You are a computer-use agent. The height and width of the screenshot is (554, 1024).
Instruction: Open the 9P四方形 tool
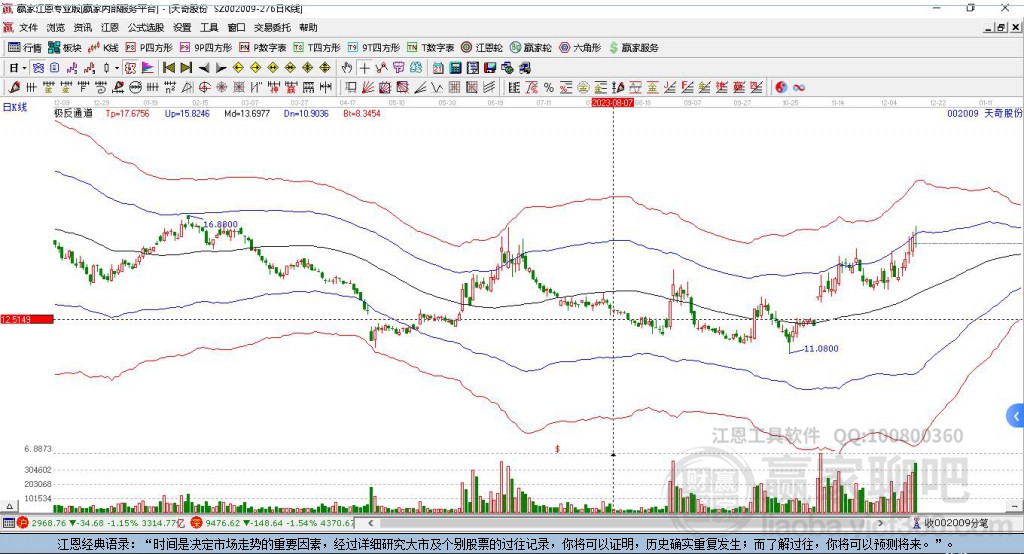pyautogui.click(x=206, y=48)
